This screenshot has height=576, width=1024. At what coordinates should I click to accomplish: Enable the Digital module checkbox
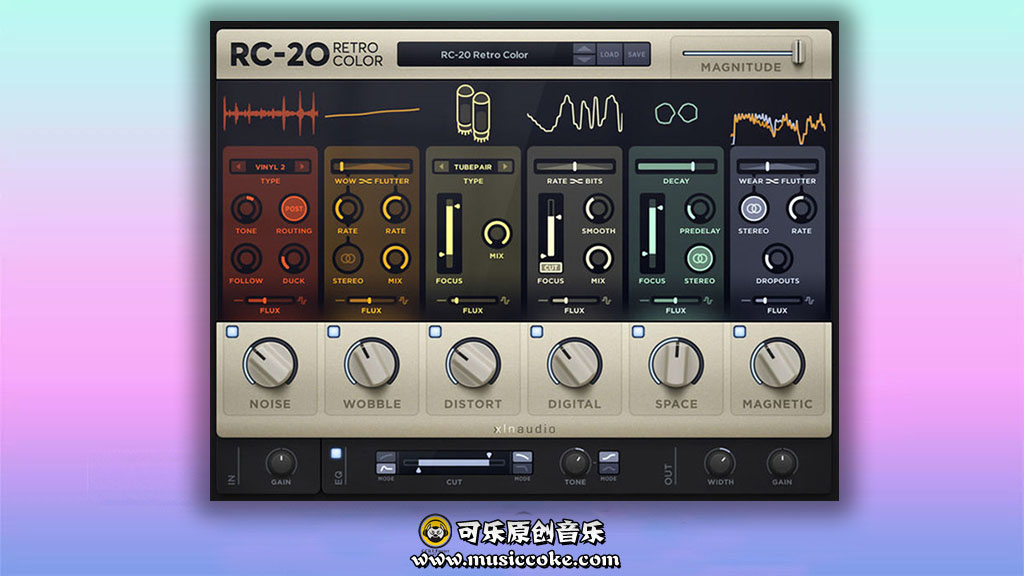pos(537,332)
